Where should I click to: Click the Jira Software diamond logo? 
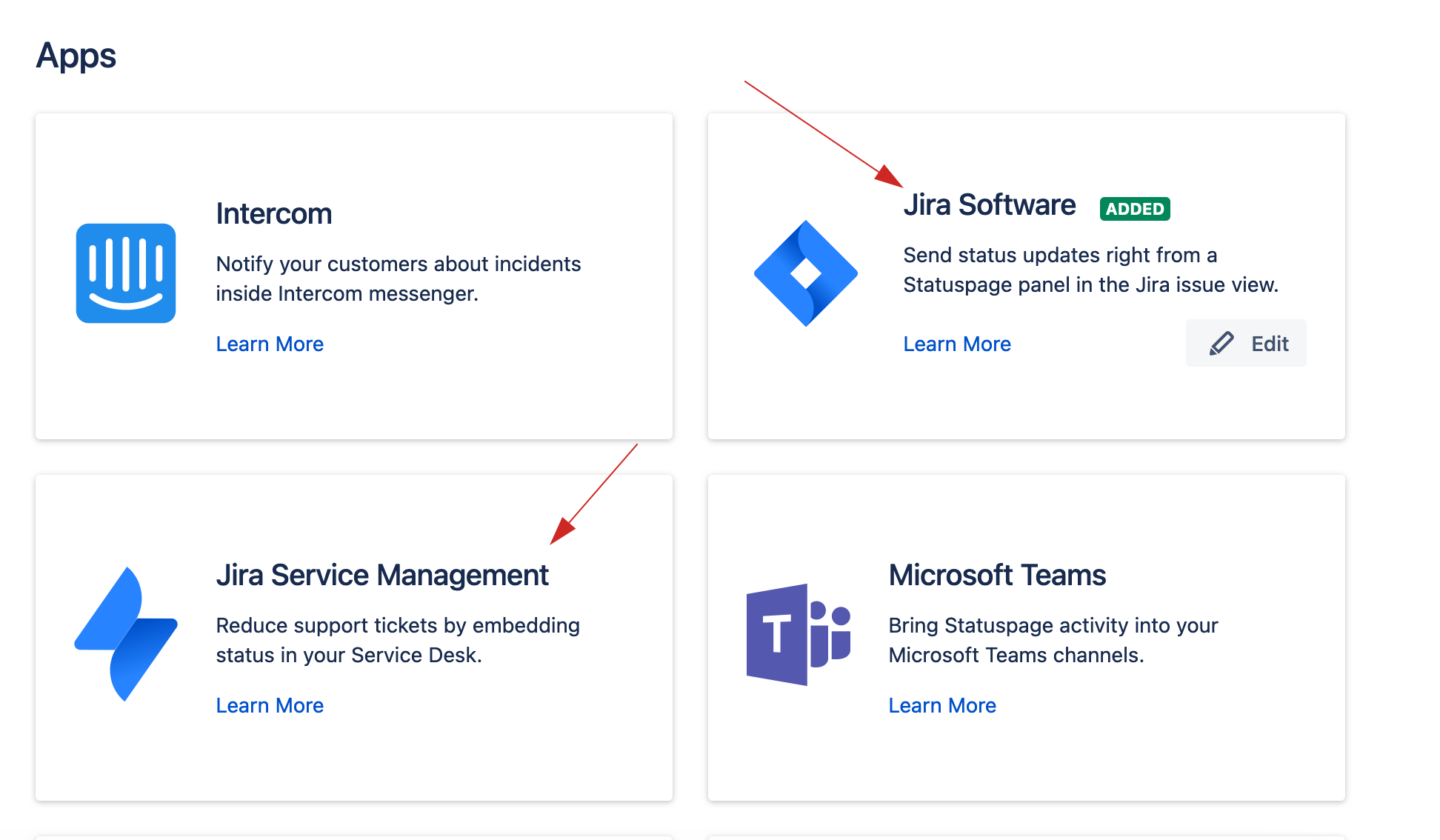(x=806, y=273)
